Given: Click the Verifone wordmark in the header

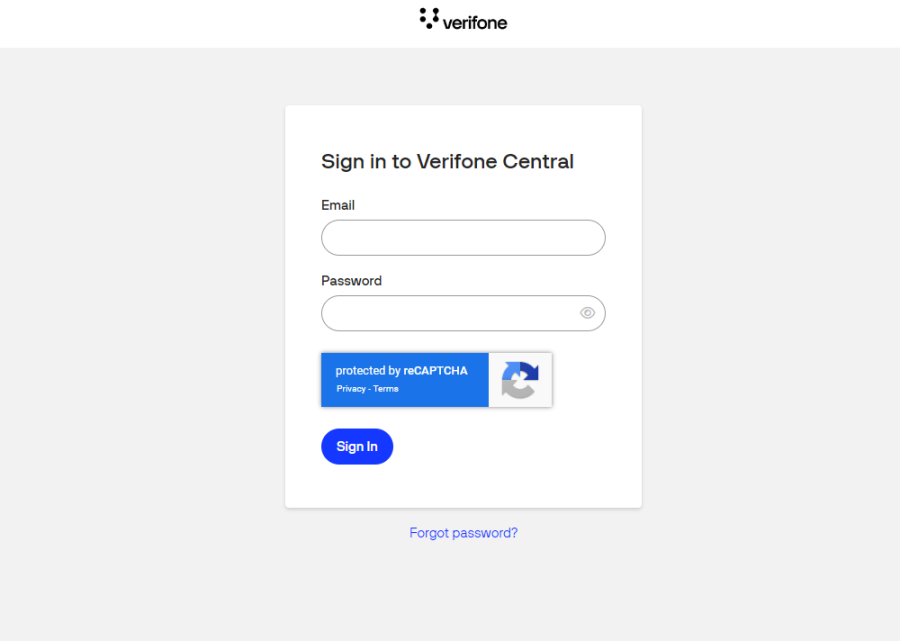Looking at the screenshot, I should click(x=475, y=22).
